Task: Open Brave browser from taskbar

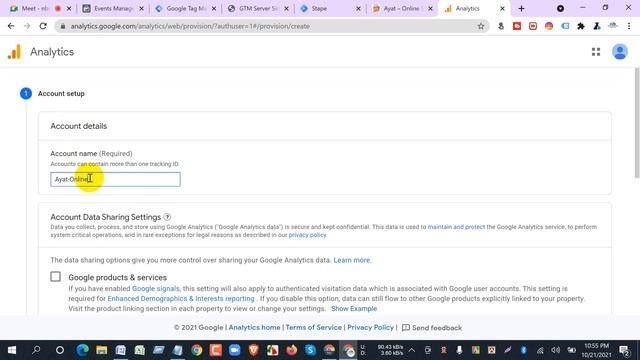Action: tap(253, 350)
